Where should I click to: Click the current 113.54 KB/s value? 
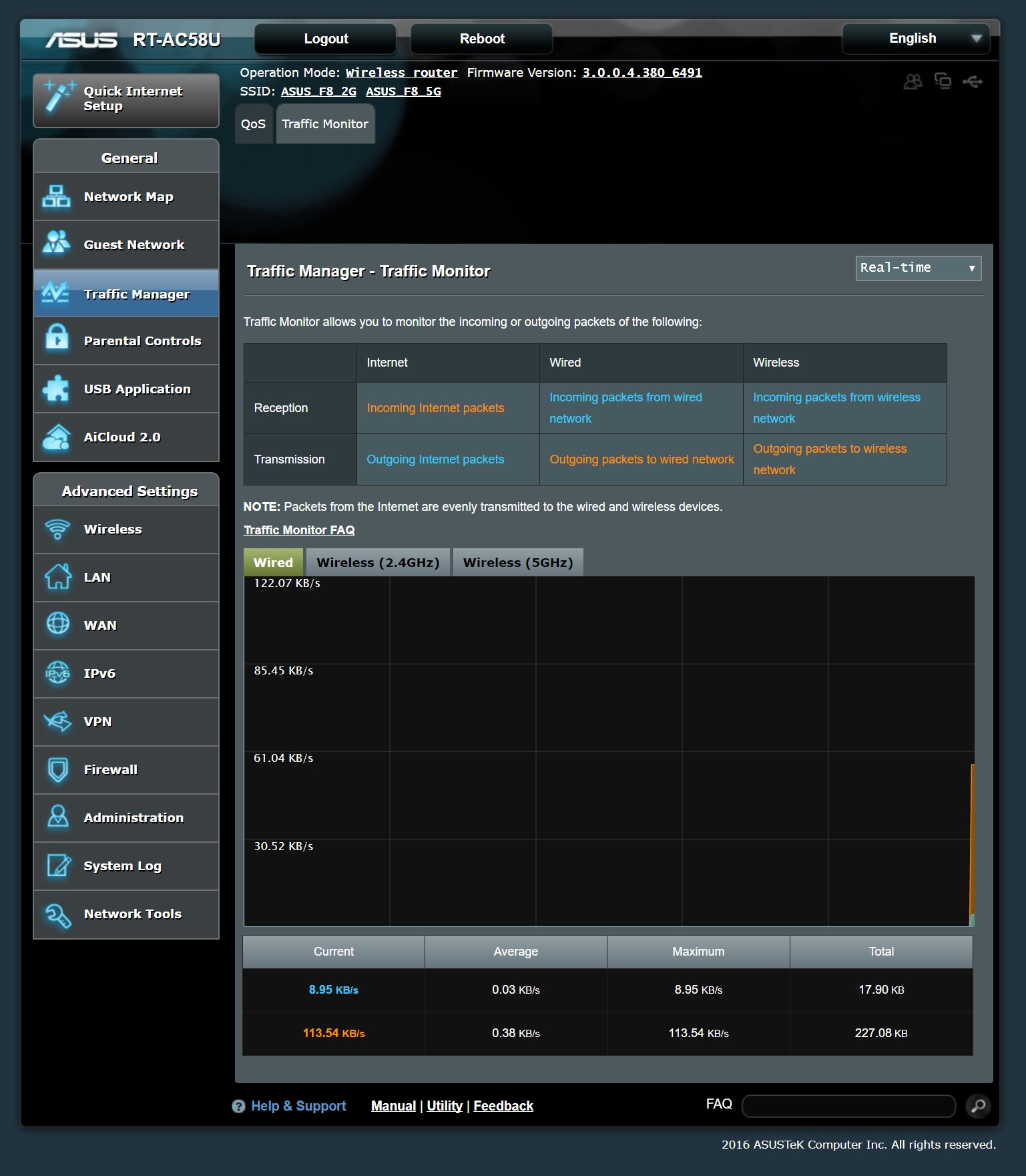(334, 1033)
